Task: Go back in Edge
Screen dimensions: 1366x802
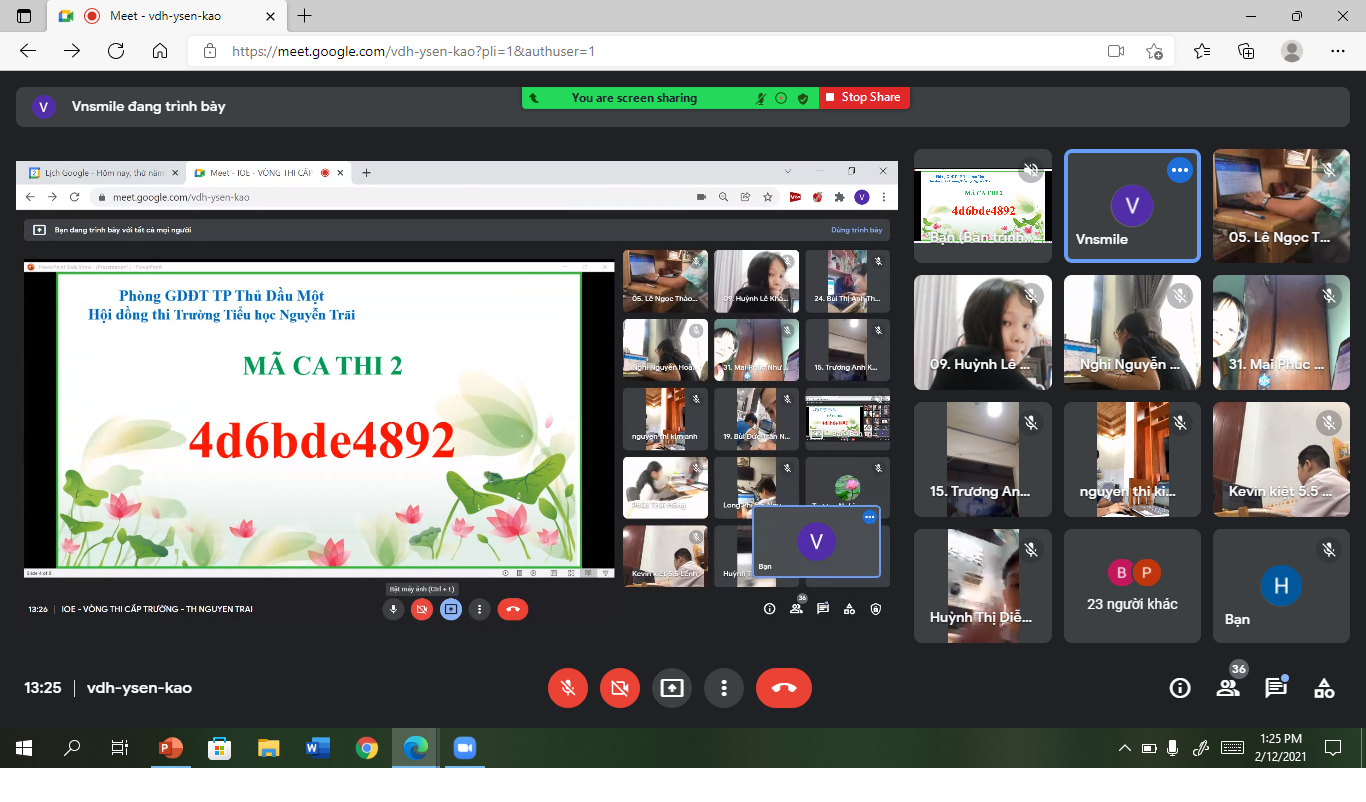Action: 28,51
